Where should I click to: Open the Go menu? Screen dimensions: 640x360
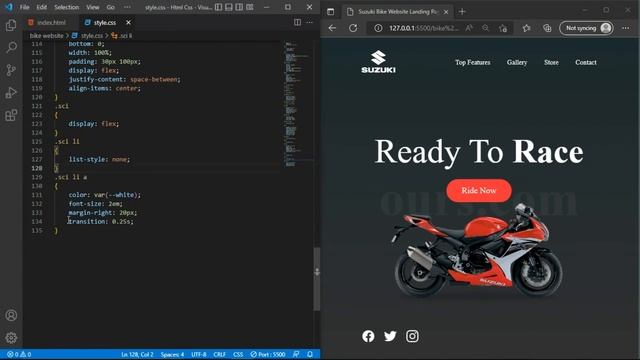111,7
